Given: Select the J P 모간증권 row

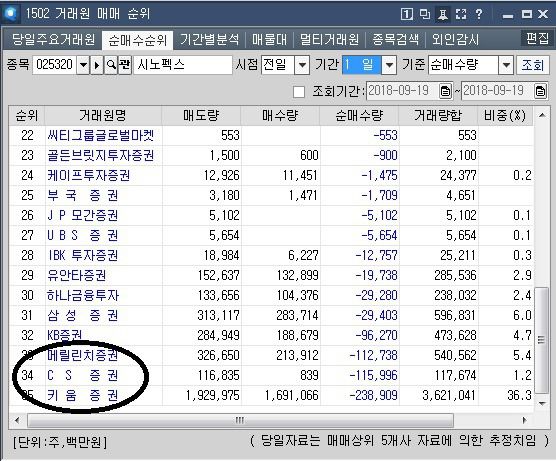Looking at the screenshot, I should (x=271, y=215).
